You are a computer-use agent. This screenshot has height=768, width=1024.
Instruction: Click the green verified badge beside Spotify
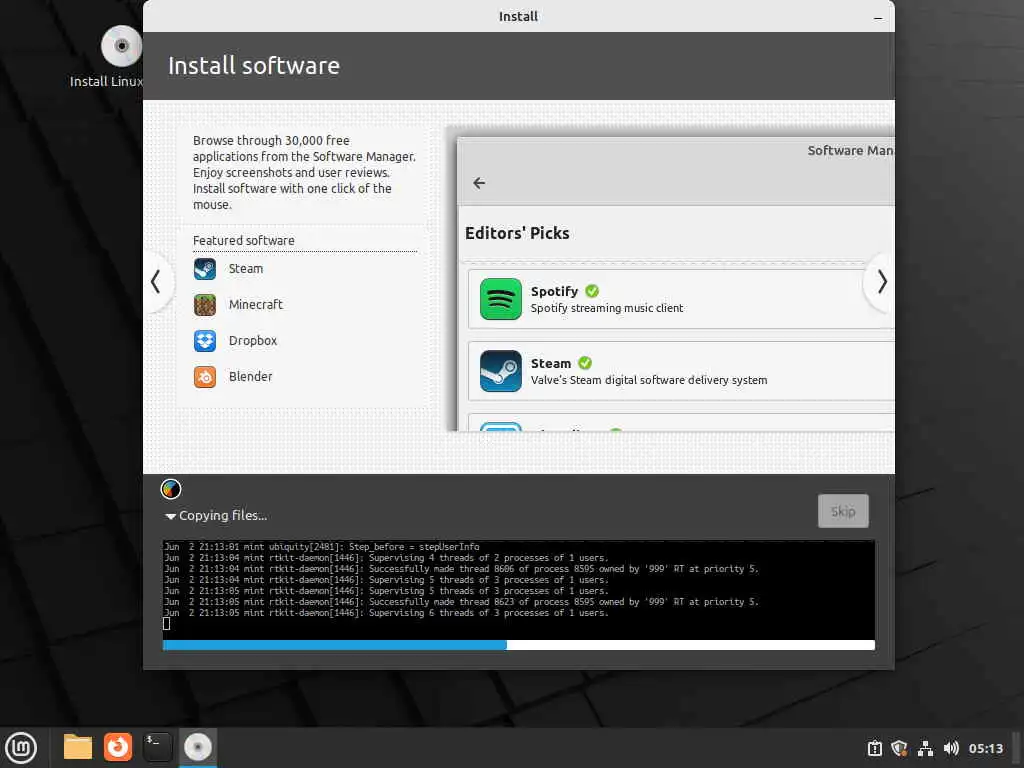pyautogui.click(x=592, y=291)
